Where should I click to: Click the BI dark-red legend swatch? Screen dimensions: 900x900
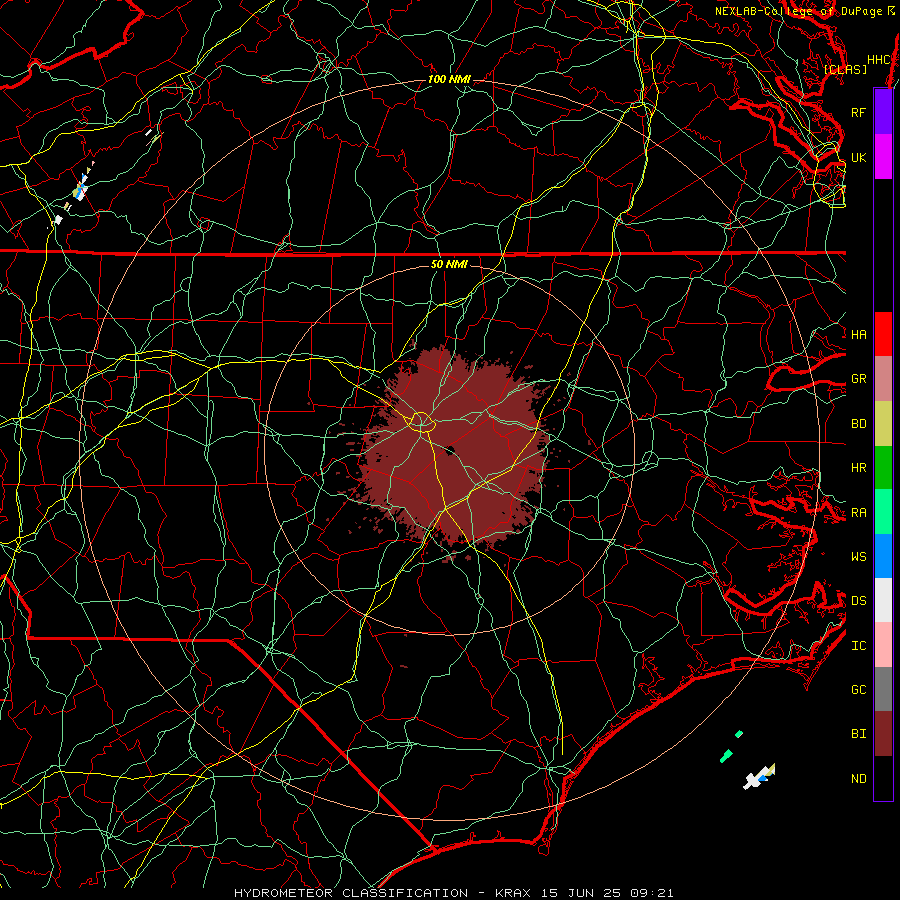point(883,734)
